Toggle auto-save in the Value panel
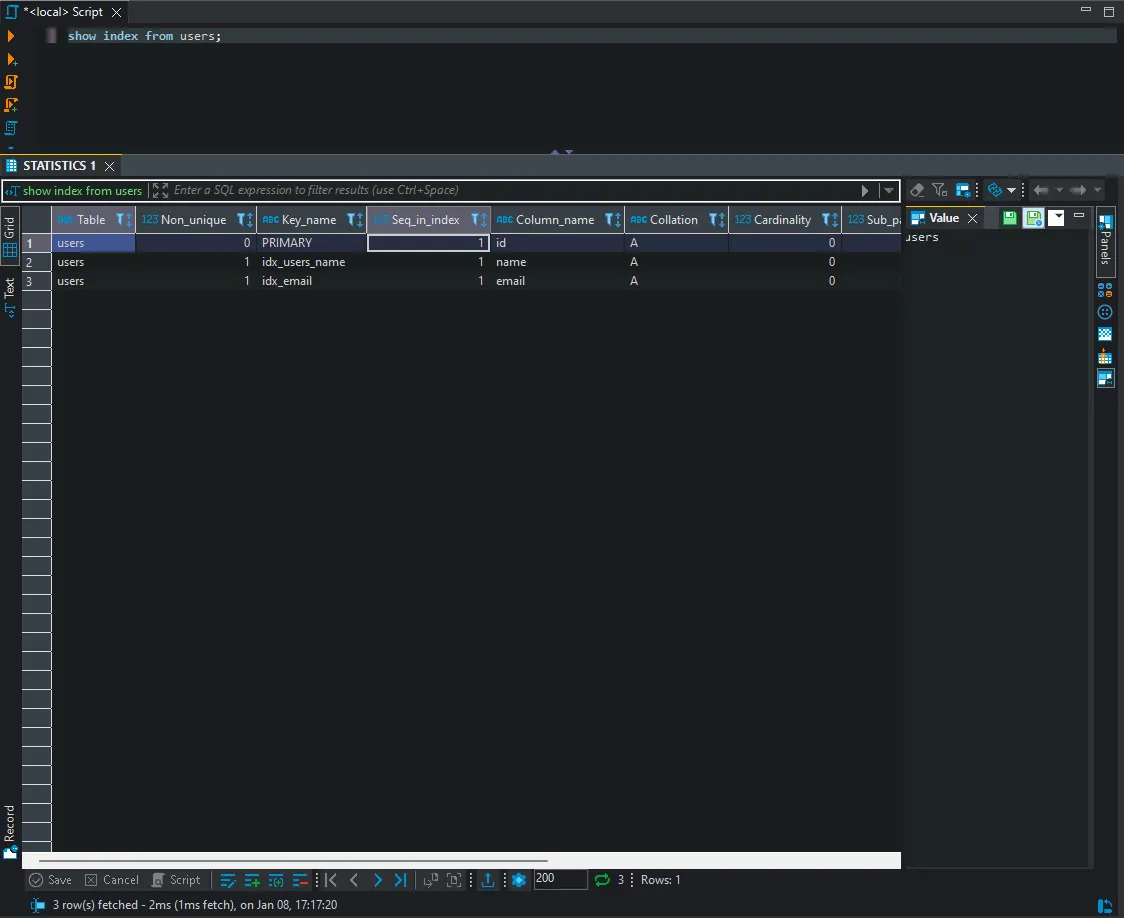 pos(1033,218)
